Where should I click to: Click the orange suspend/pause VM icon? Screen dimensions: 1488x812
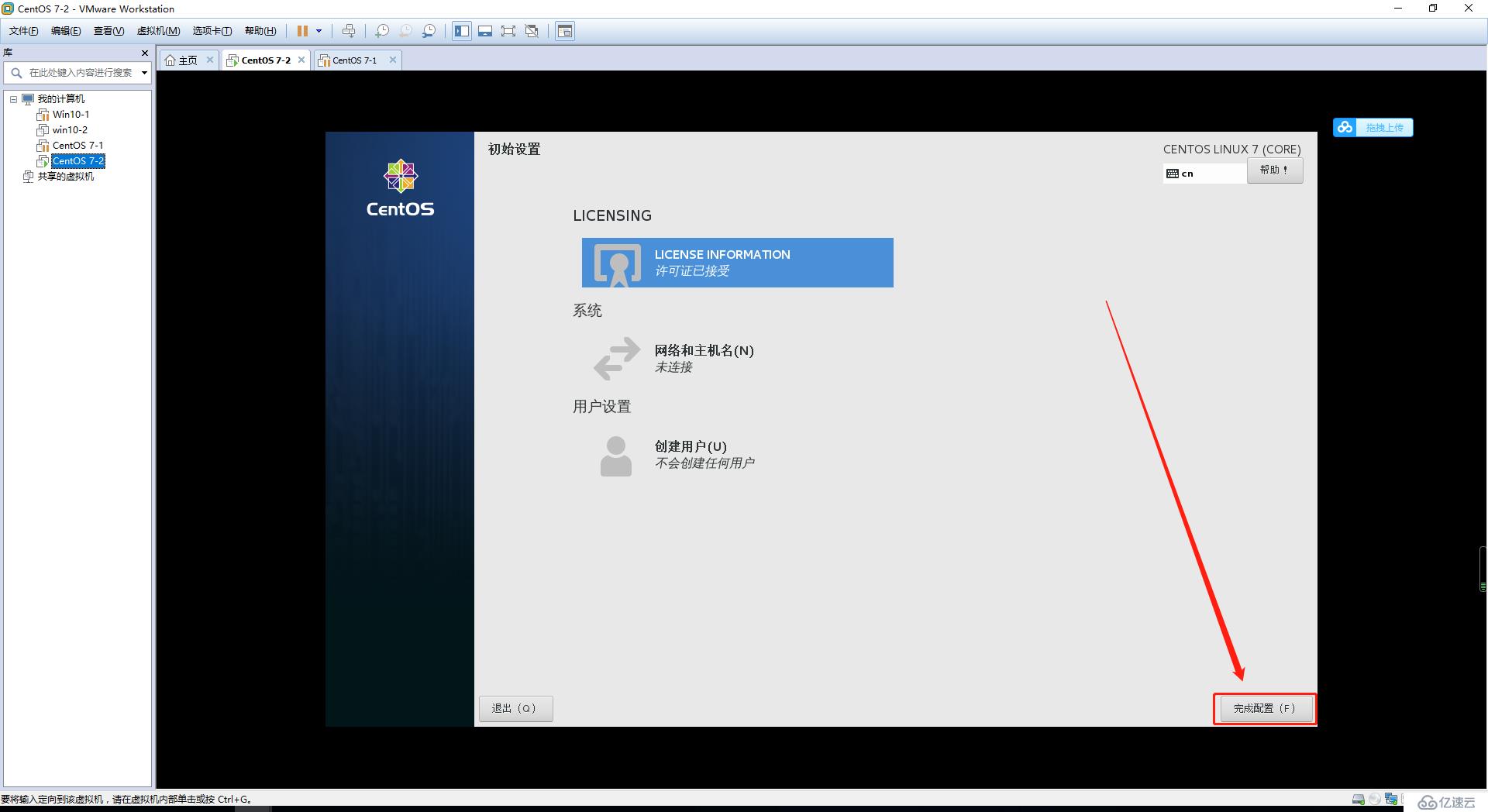point(302,31)
